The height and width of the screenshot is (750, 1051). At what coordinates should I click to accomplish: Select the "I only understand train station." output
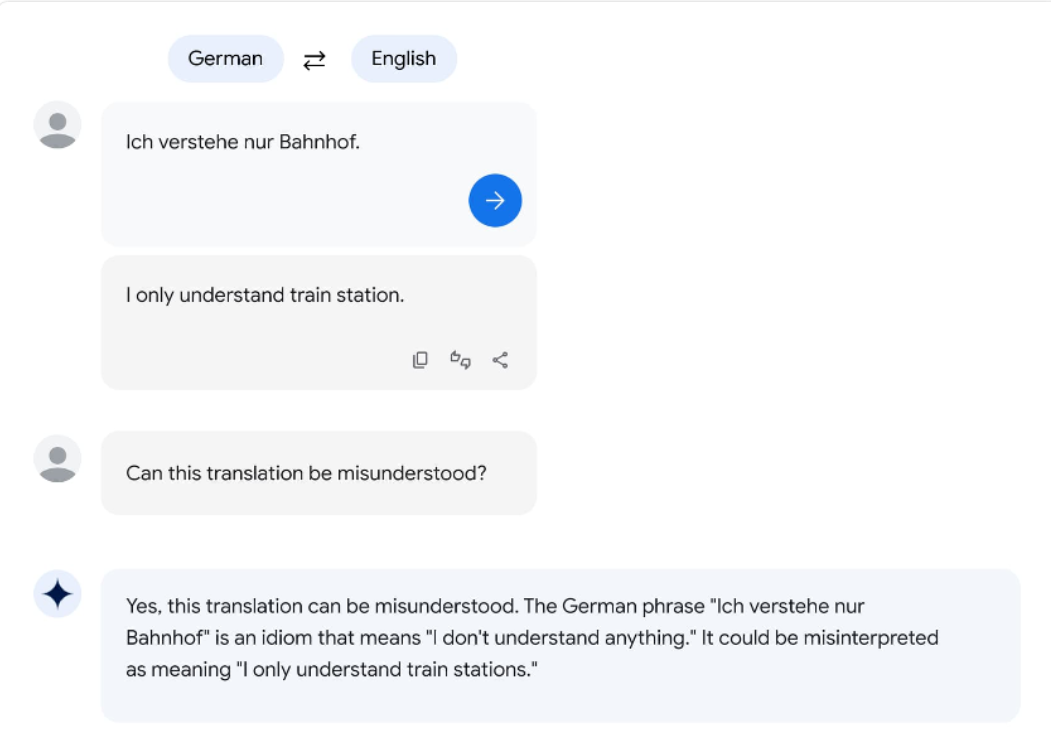point(265,295)
